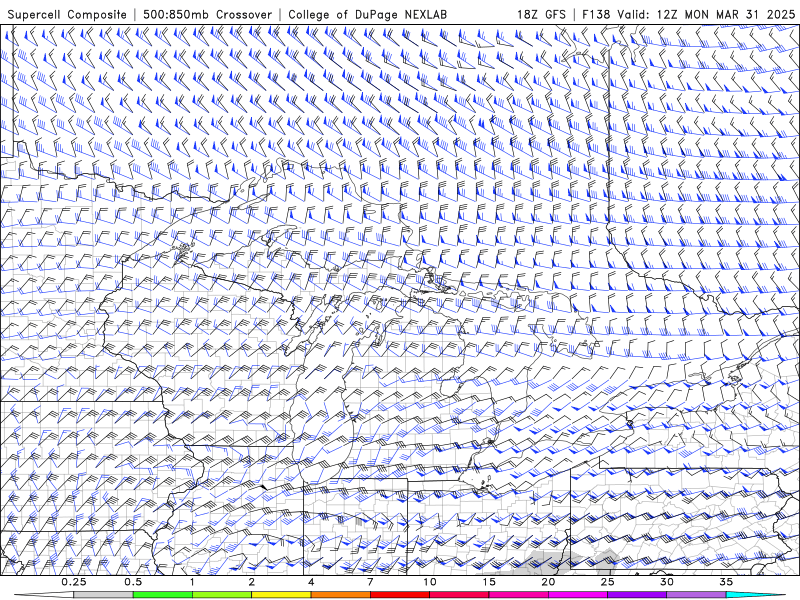Click the colorbar label reading 7
This screenshot has height=600, width=800.
tap(370, 582)
